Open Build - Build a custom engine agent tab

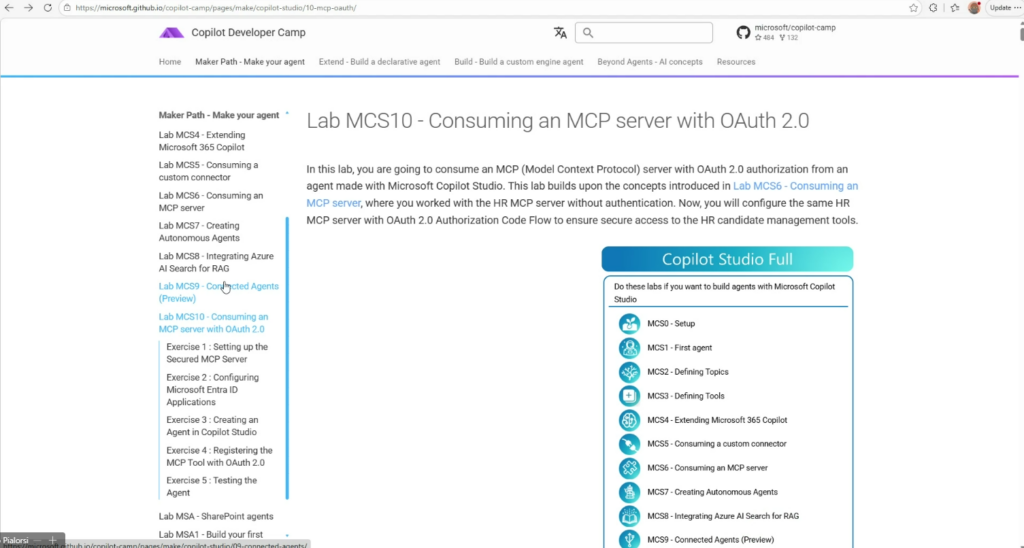pos(519,62)
